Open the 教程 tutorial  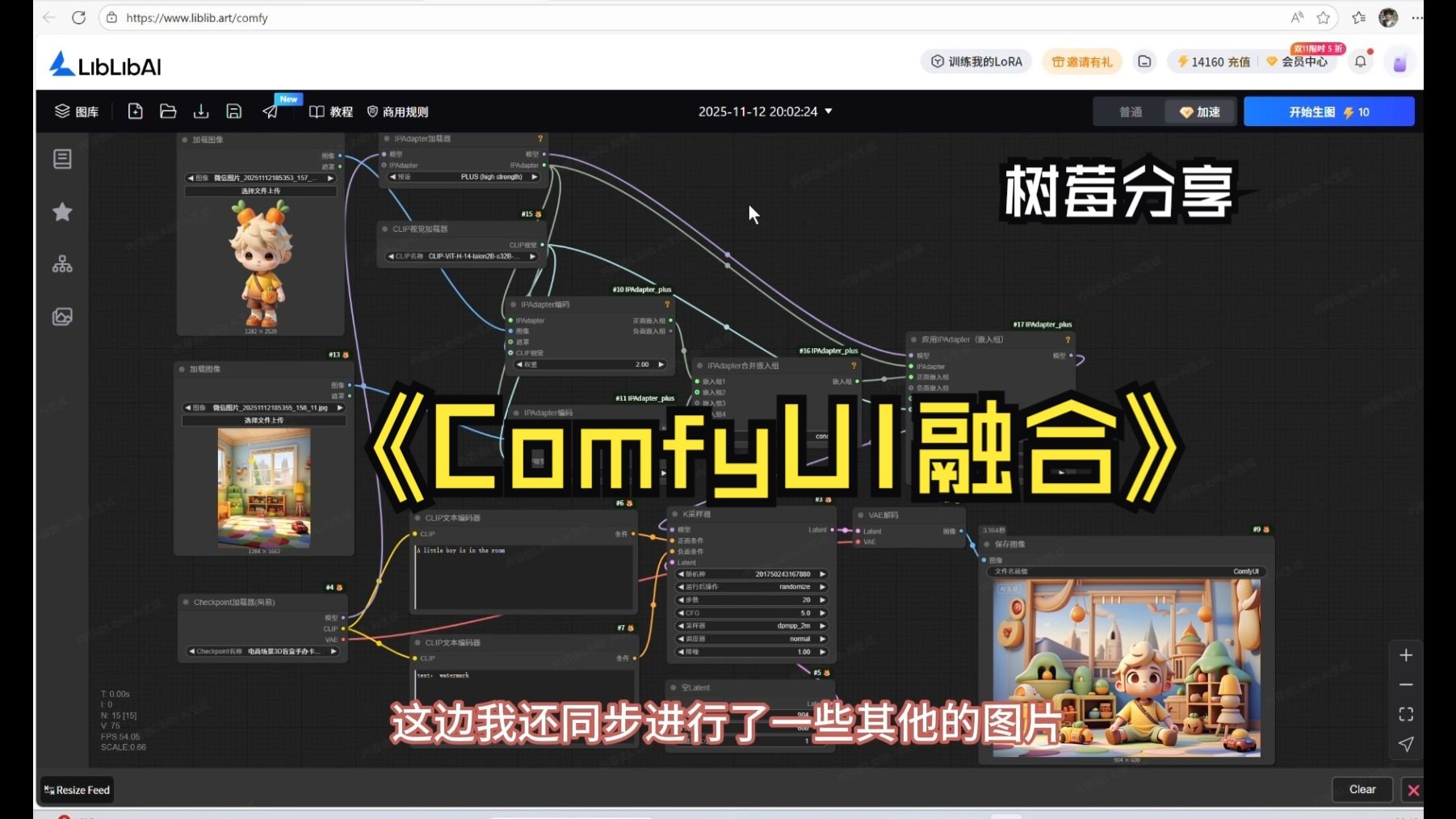tap(331, 111)
